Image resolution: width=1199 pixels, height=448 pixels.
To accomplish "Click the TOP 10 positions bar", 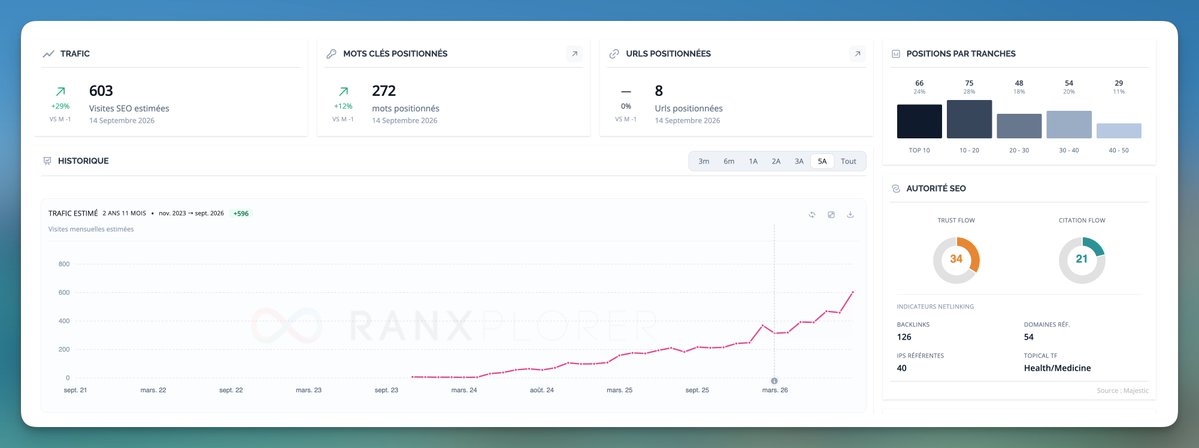I will (x=919, y=122).
